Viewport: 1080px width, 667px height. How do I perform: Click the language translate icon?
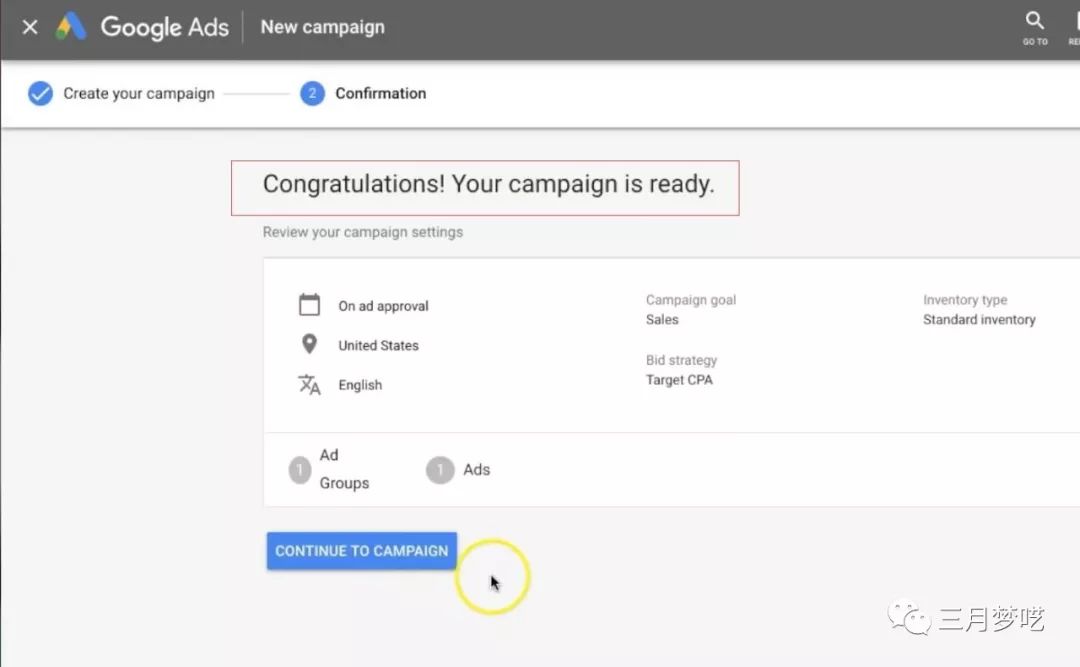coord(310,385)
